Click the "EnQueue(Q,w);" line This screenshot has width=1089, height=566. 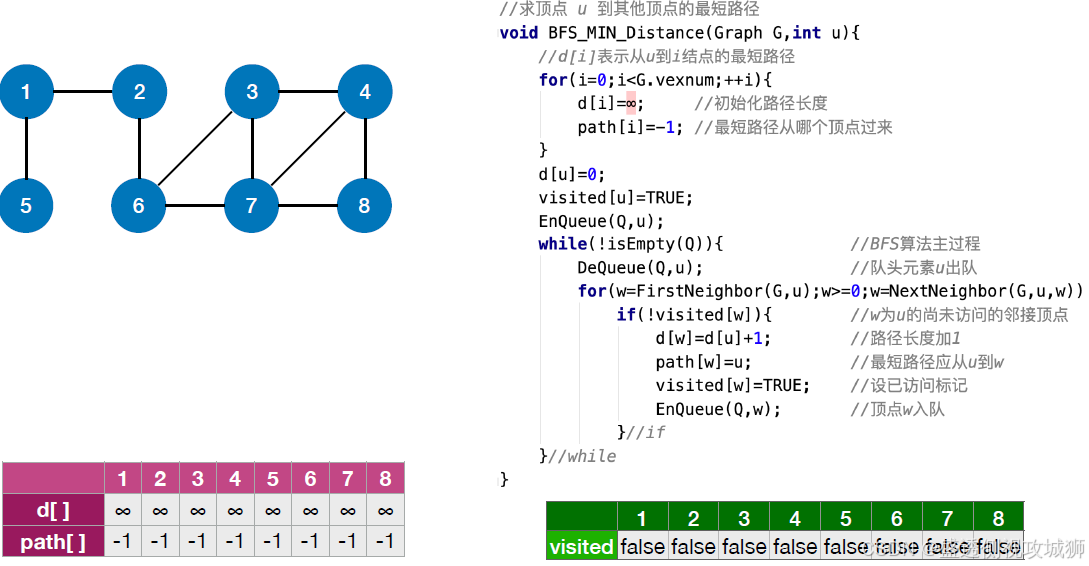[x=718, y=409]
